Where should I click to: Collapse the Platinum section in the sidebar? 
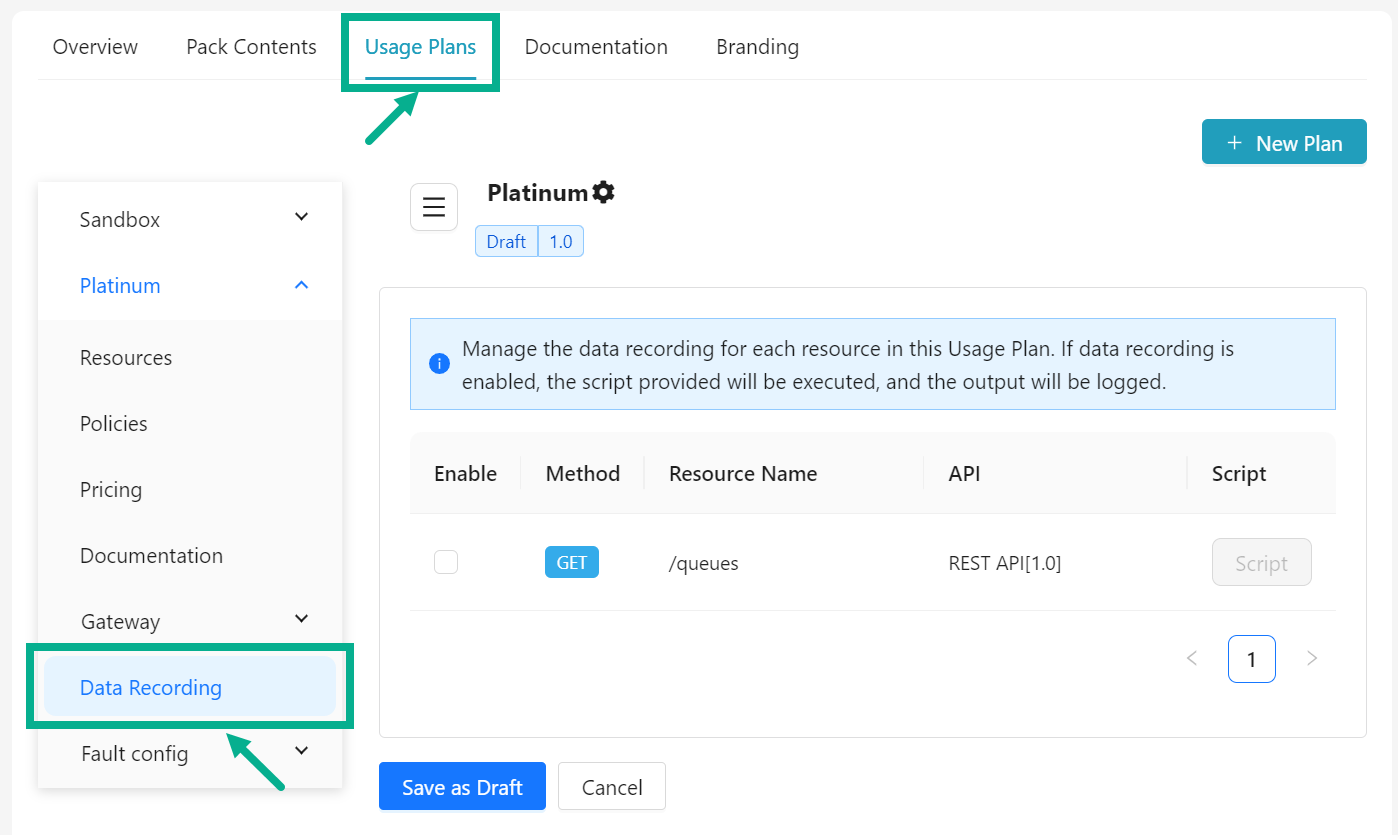301,284
